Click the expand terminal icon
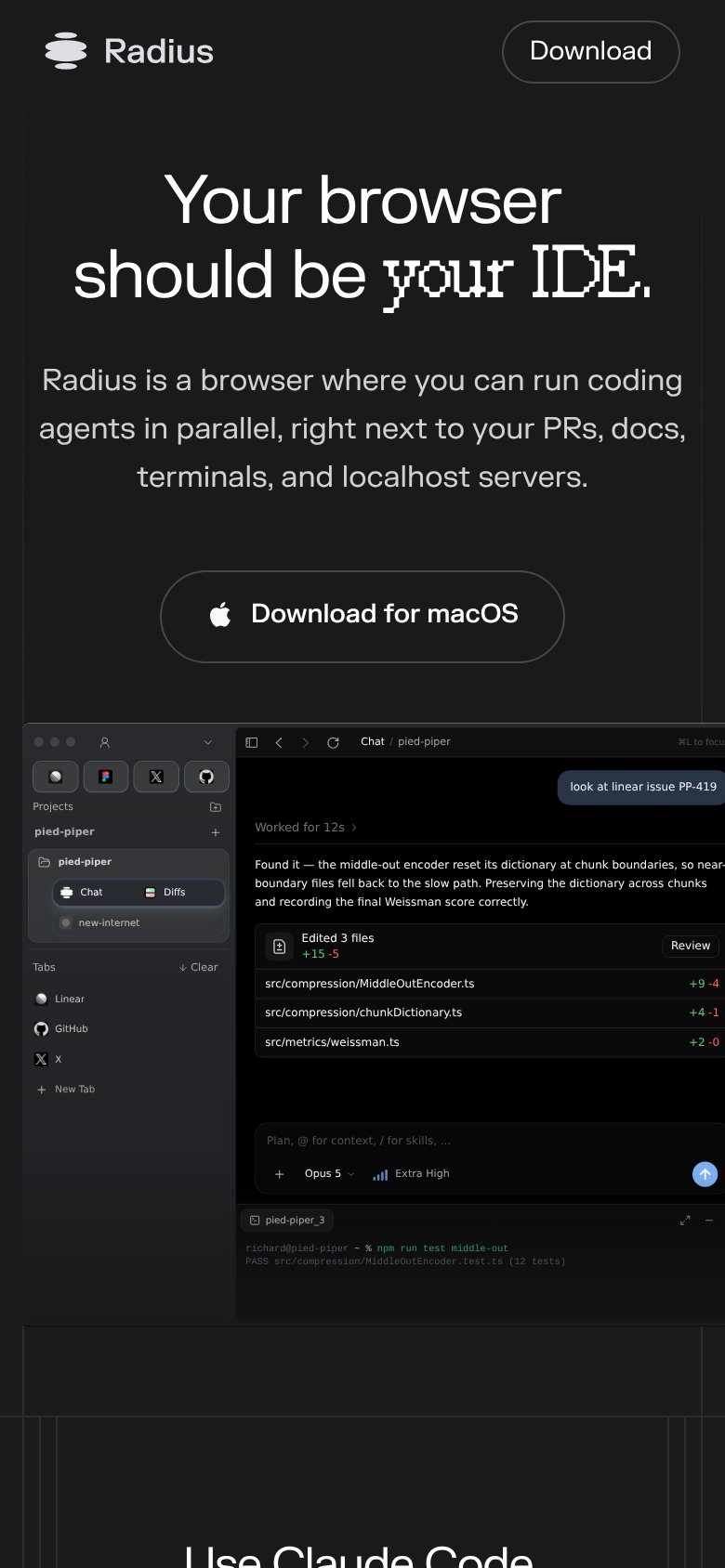This screenshot has width=725, height=1568. pos(685,1221)
